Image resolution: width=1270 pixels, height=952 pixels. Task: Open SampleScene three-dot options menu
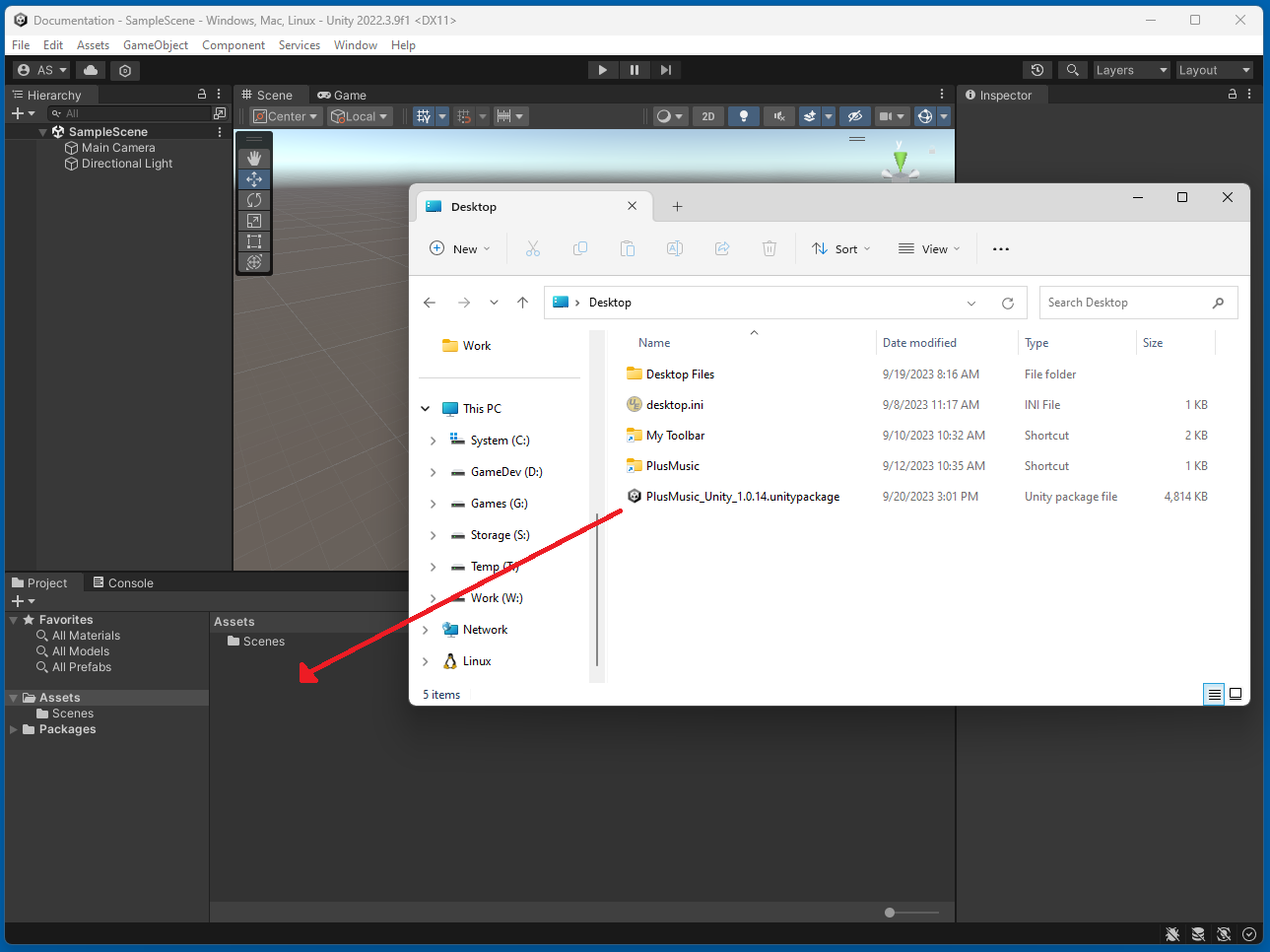[x=220, y=132]
